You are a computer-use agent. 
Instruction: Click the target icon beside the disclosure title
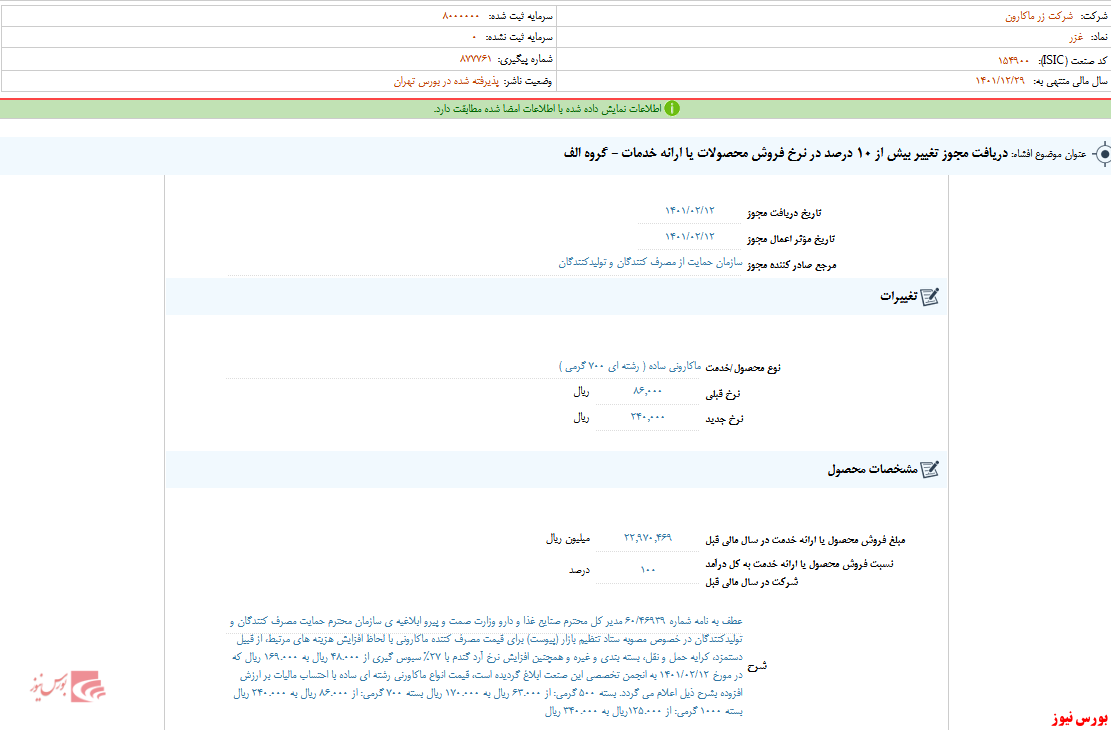pyautogui.click(x=1102, y=155)
